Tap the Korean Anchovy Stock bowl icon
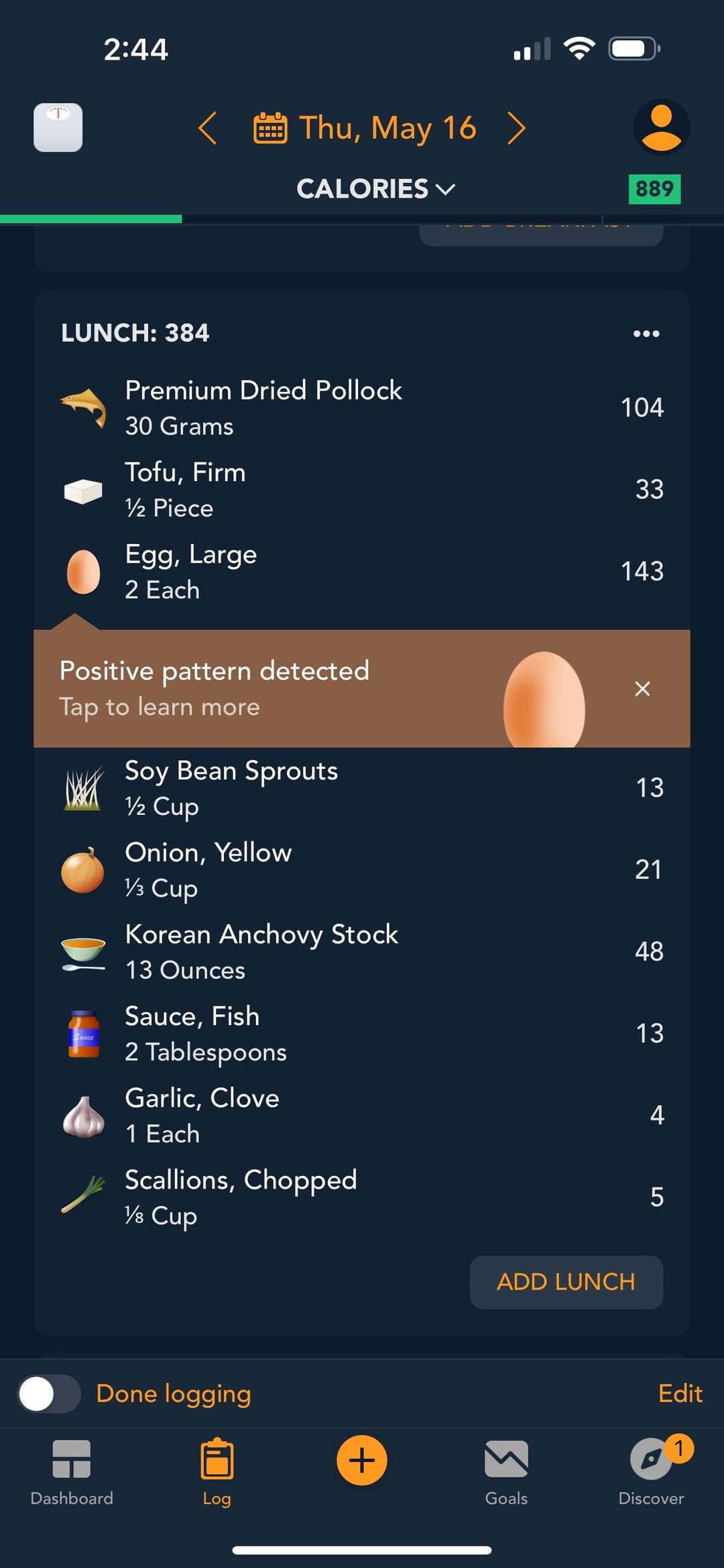 (83, 953)
